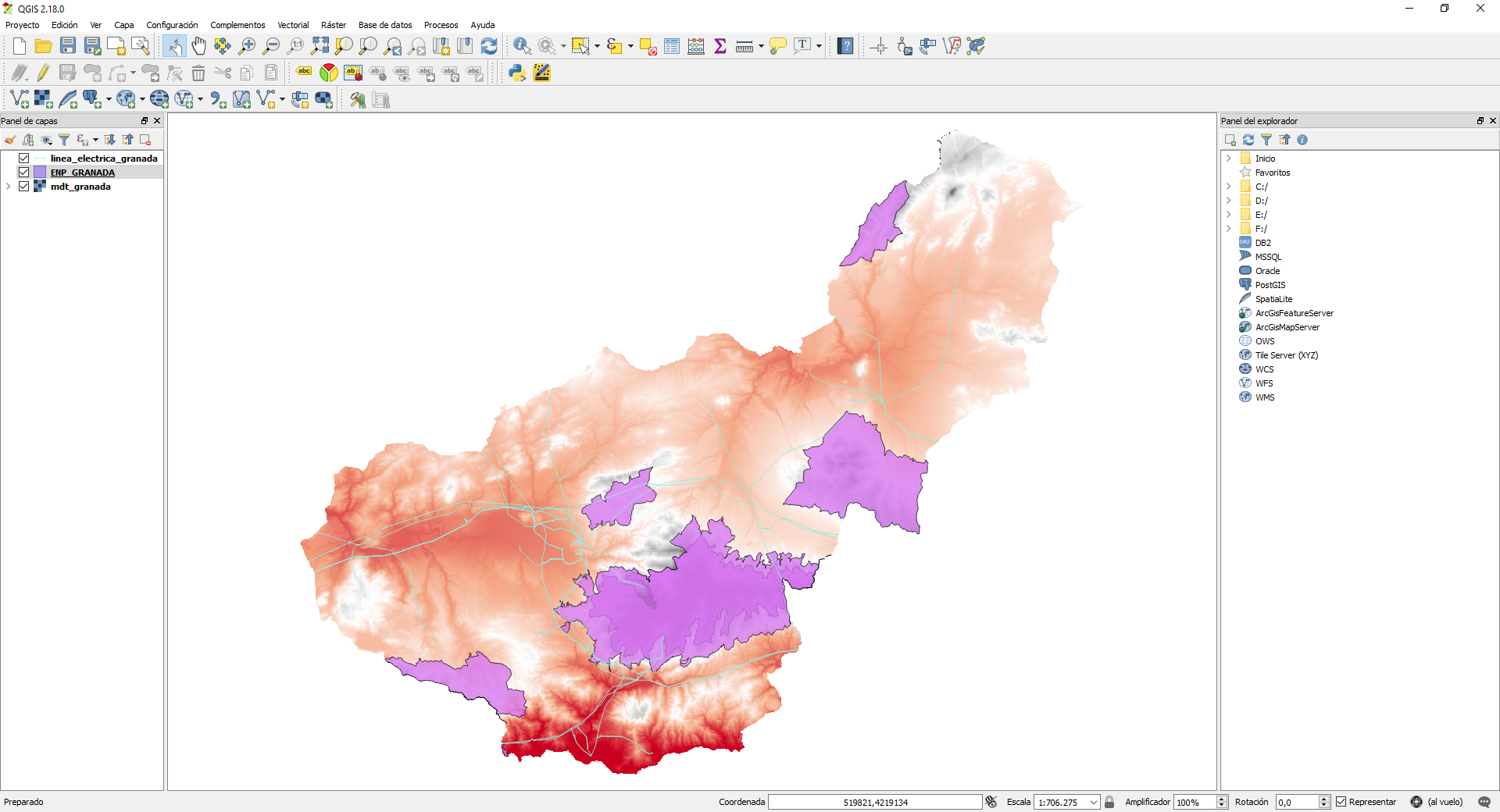Viewport: 1500px width, 812px height.
Task: Click the Add Raster Layer icon
Action: click(44, 99)
